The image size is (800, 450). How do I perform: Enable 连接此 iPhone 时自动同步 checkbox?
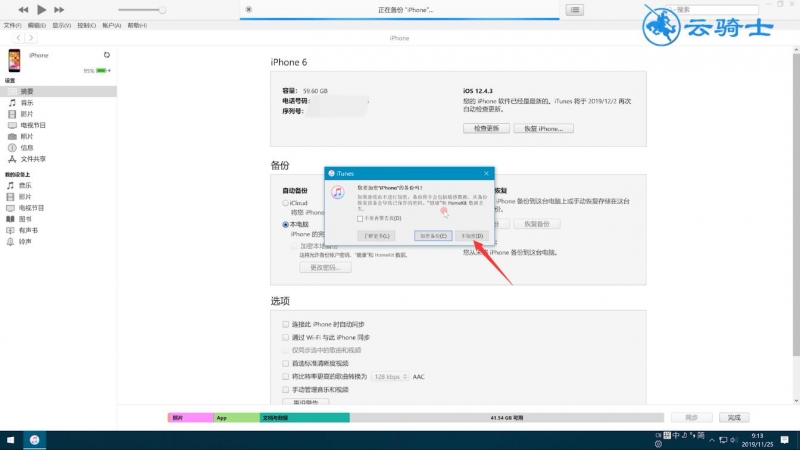(285, 324)
